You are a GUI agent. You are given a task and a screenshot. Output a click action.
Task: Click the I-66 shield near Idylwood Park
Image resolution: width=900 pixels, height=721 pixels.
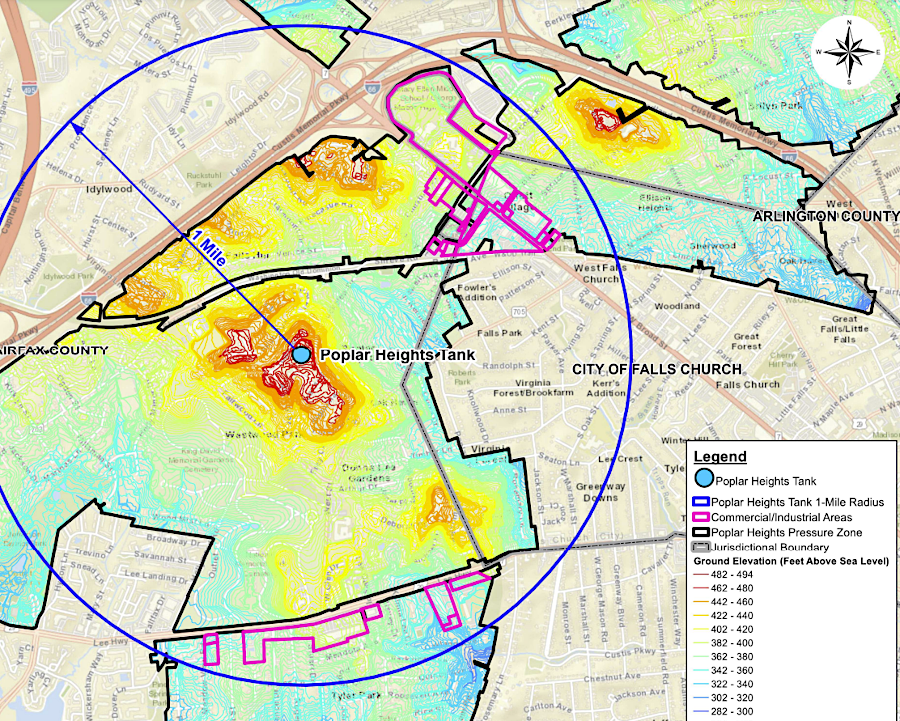pos(89,296)
